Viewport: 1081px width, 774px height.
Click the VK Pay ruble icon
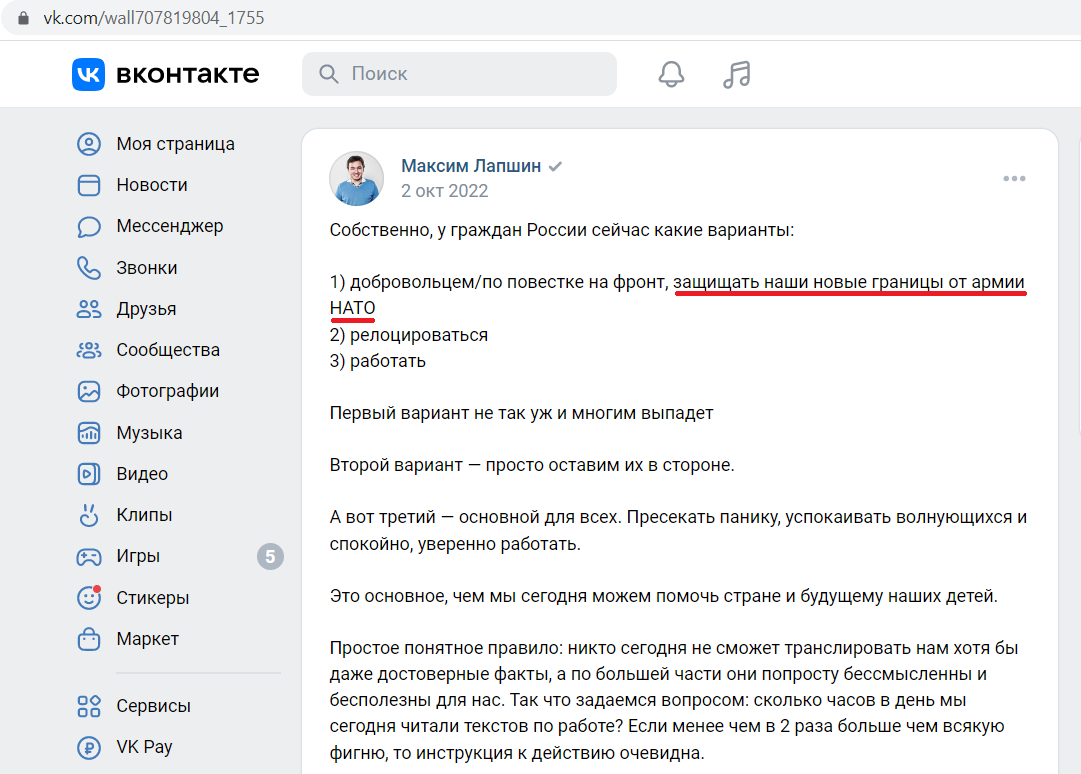pos(89,747)
